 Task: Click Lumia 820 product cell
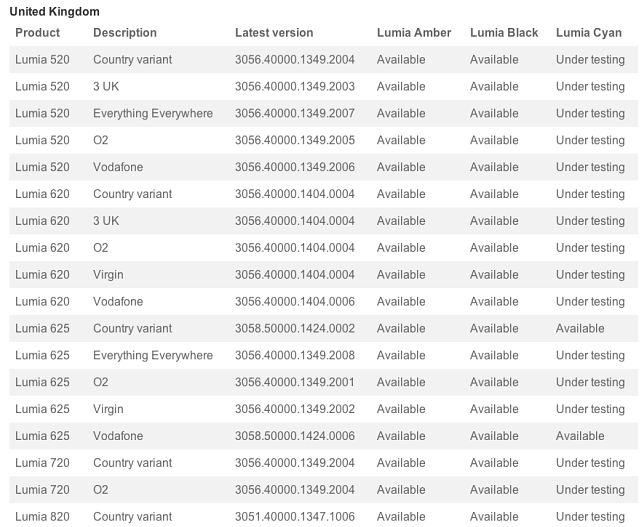(42, 517)
